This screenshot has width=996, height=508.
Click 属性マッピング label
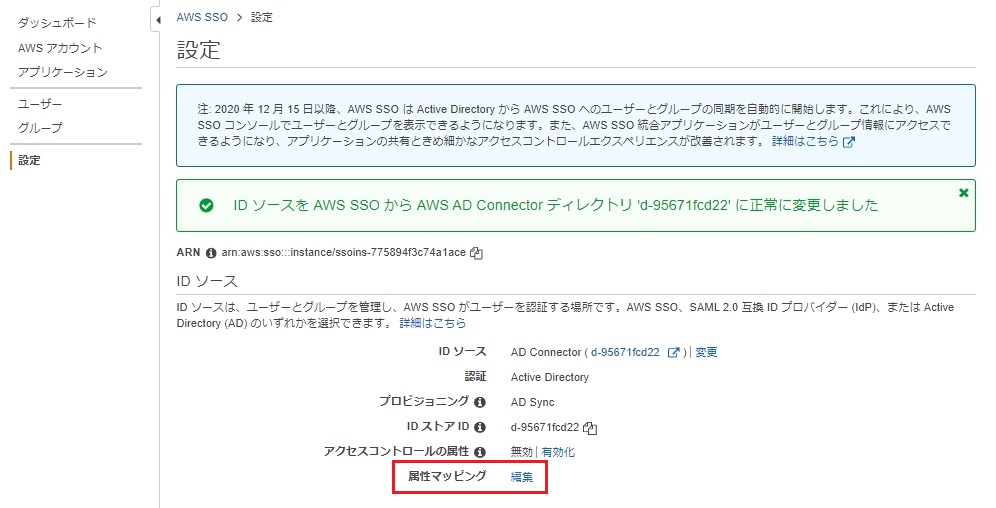(x=447, y=476)
